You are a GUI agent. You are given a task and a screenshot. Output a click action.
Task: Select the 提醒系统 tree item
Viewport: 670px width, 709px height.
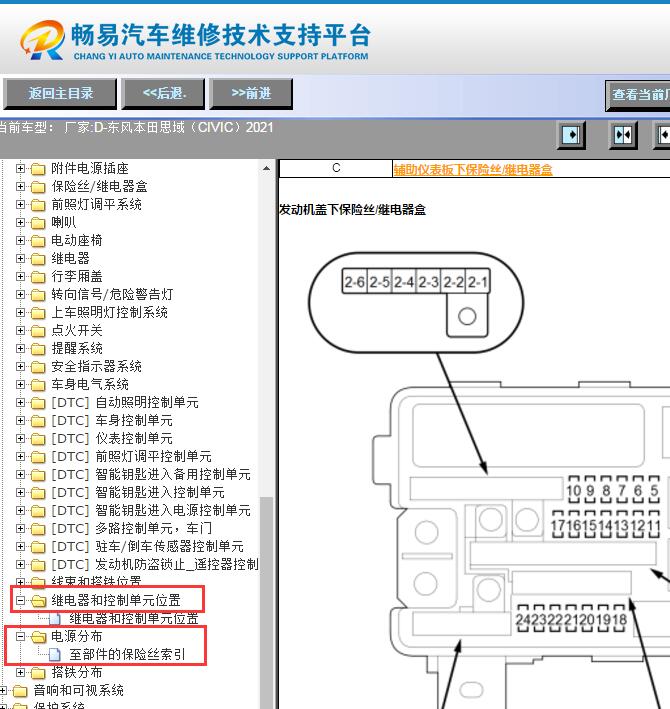point(77,349)
